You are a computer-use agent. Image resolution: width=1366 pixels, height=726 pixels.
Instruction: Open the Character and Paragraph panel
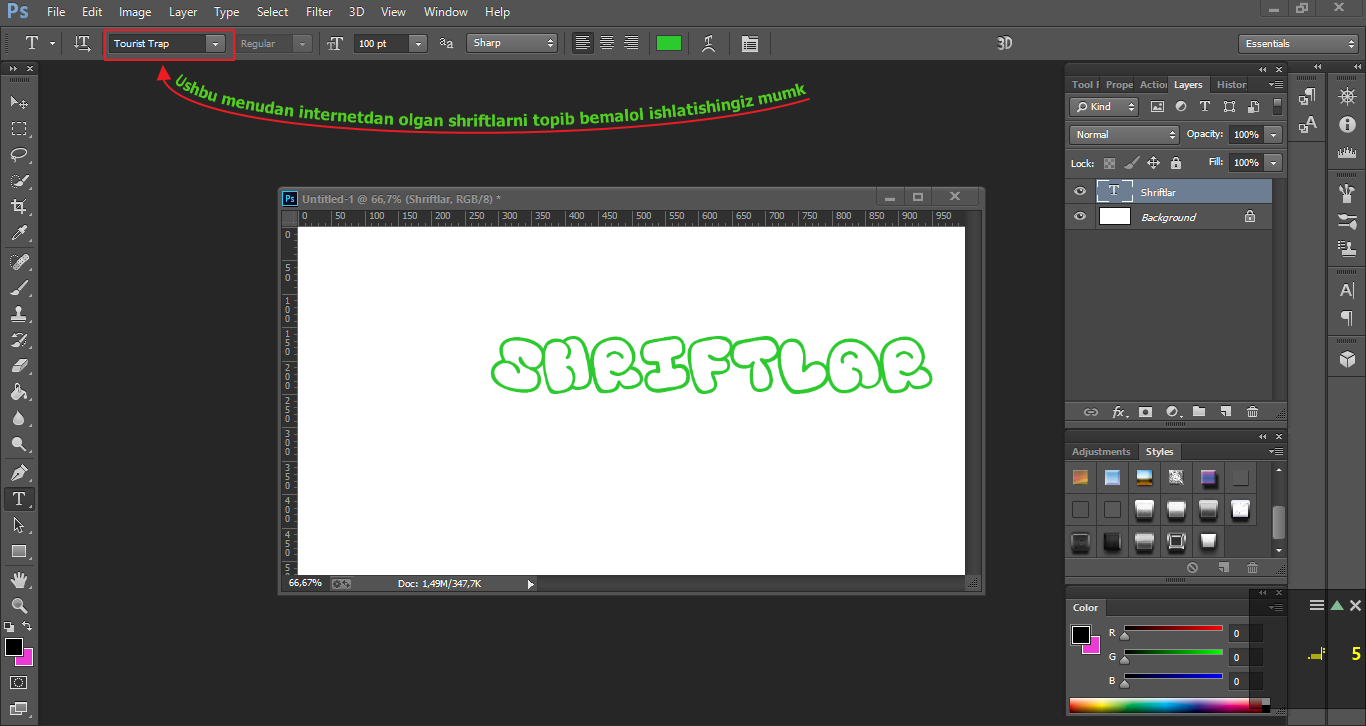pos(750,44)
